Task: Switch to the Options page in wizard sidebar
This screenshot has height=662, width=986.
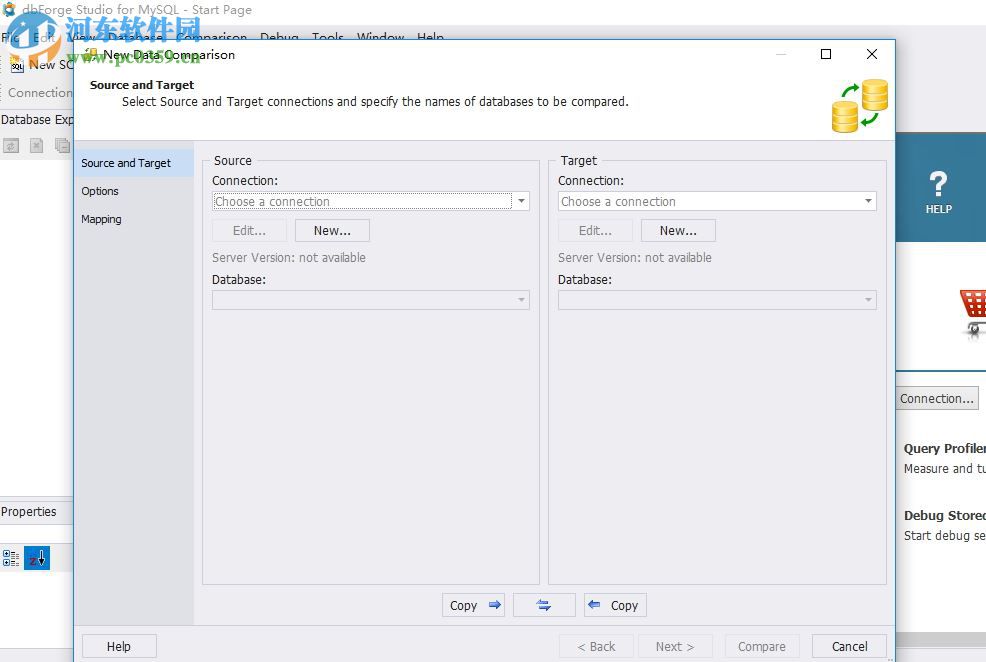Action: (x=101, y=191)
